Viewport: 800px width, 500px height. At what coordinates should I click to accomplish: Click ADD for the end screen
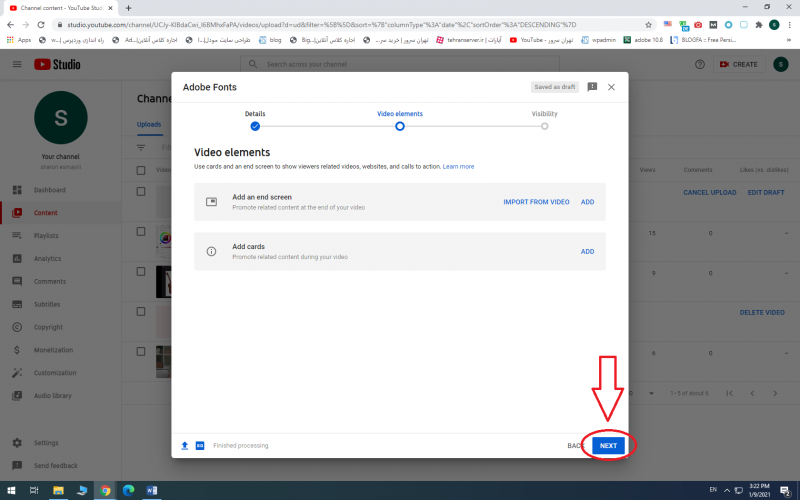[x=587, y=202]
